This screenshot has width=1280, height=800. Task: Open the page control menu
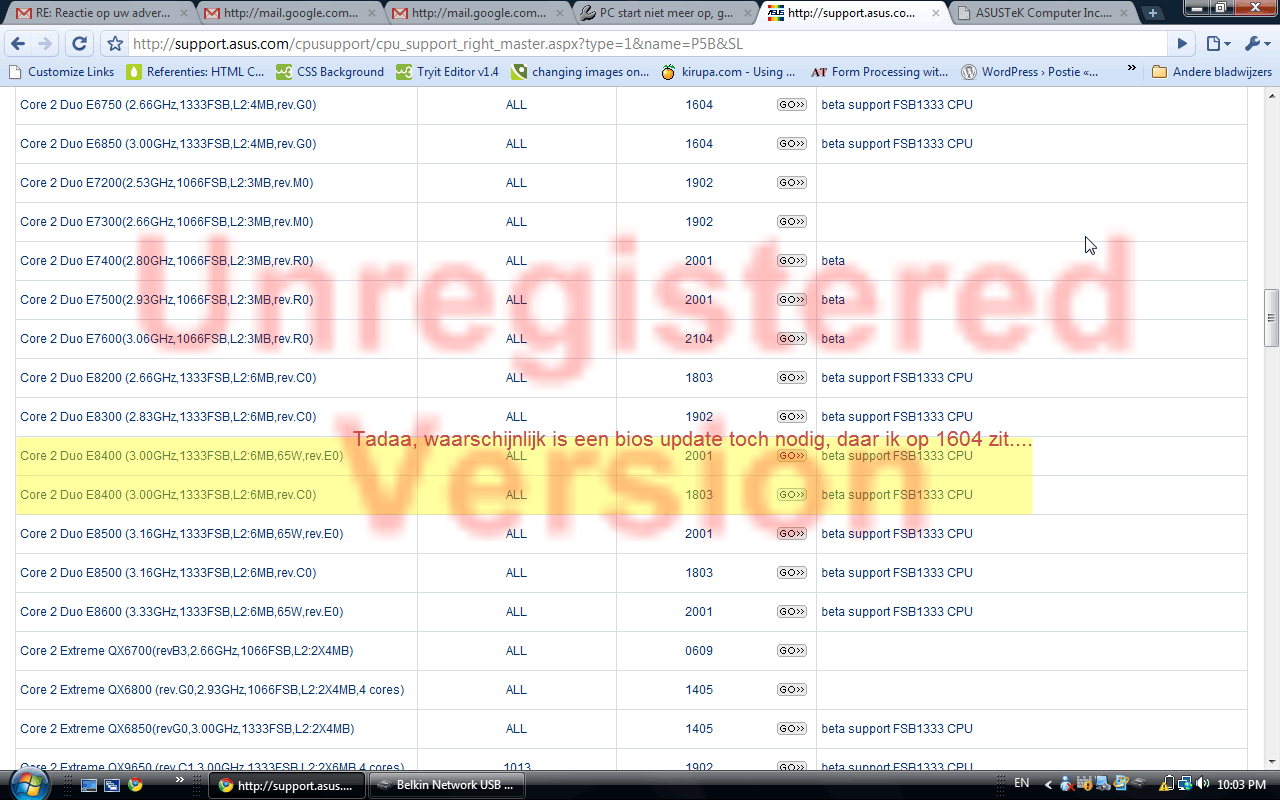pyautogui.click(x=1216, y=44)
